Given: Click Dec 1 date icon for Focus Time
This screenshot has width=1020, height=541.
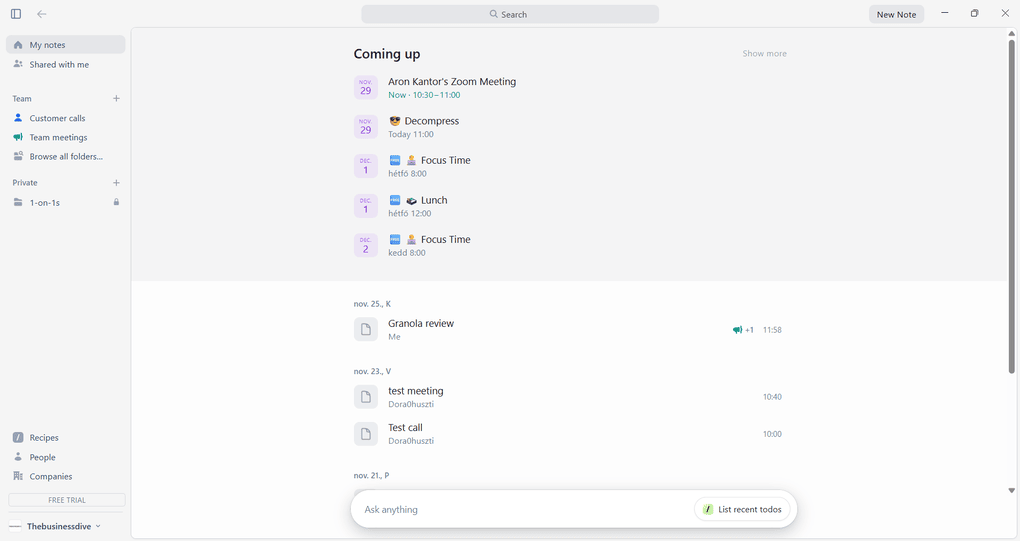Looking at the screenshot, I should click(366, 166).
